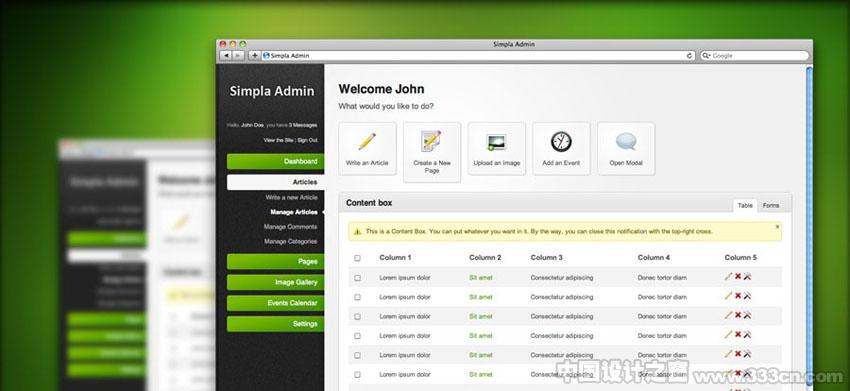Click the Upload an Image shortcut button
Image resolution: width=850 pixels, height=391 pixels.
[x=497, y=149]
